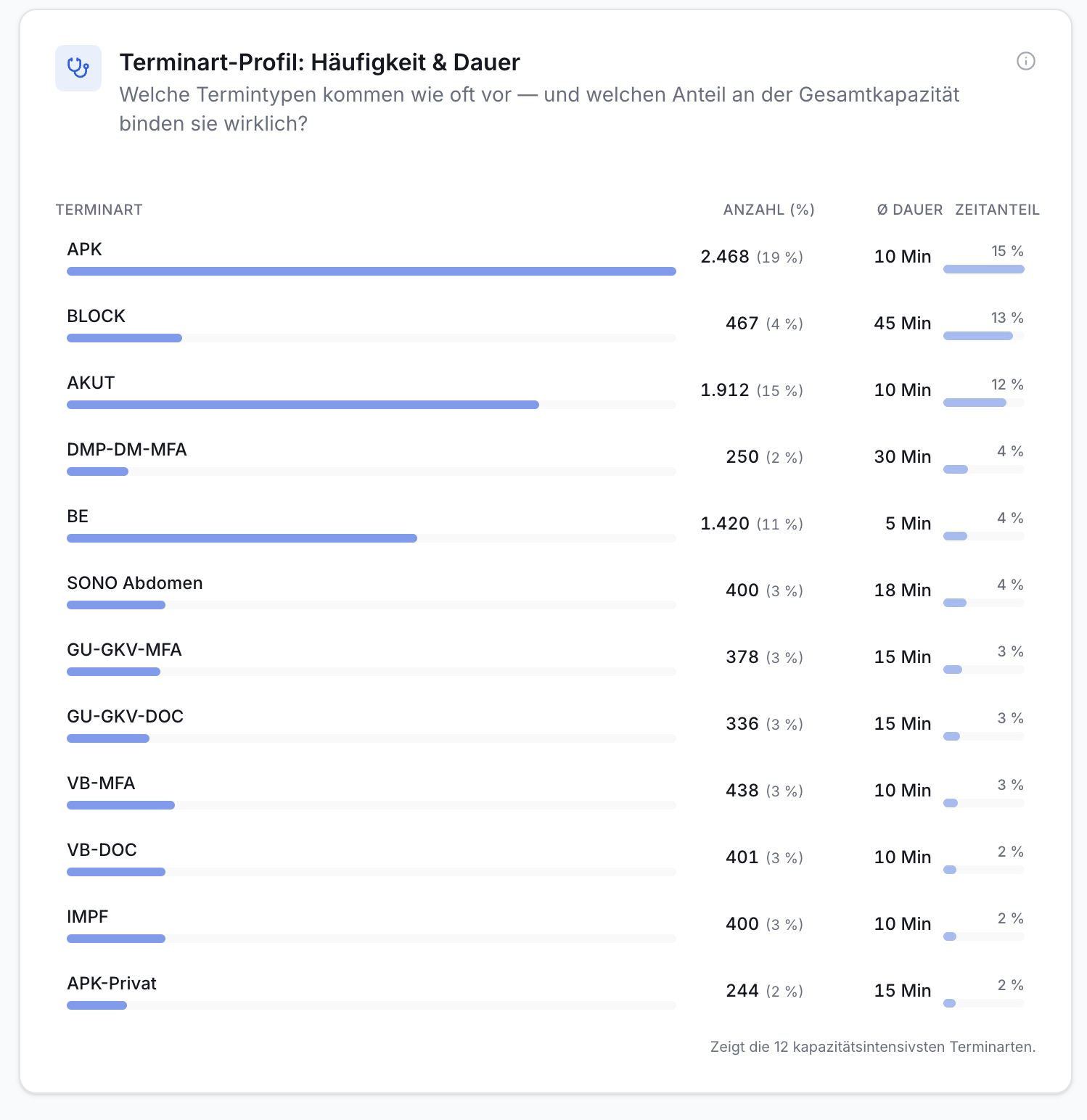This screenshot has width=1087, height=1120.
Task: Select the VB-DOC row label
Action: pyautogui.click(x=102, y=850)
